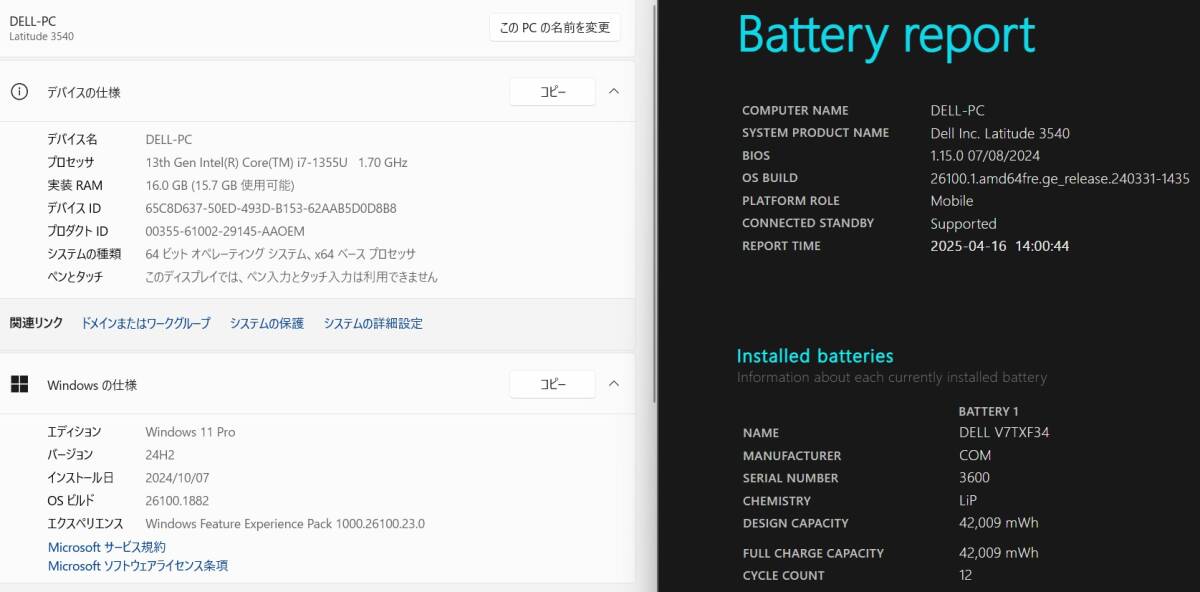Viewport: 1200px width, 592px height.
Task: Click the device specifications info icon
Action: pyautogui.click(x=19, y=92)
